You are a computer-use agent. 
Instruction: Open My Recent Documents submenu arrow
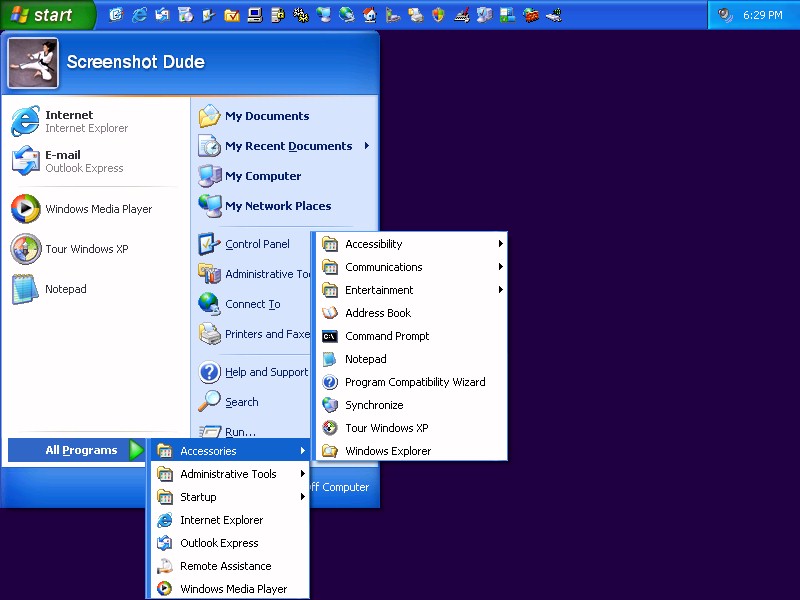click(x=367, y=146)
